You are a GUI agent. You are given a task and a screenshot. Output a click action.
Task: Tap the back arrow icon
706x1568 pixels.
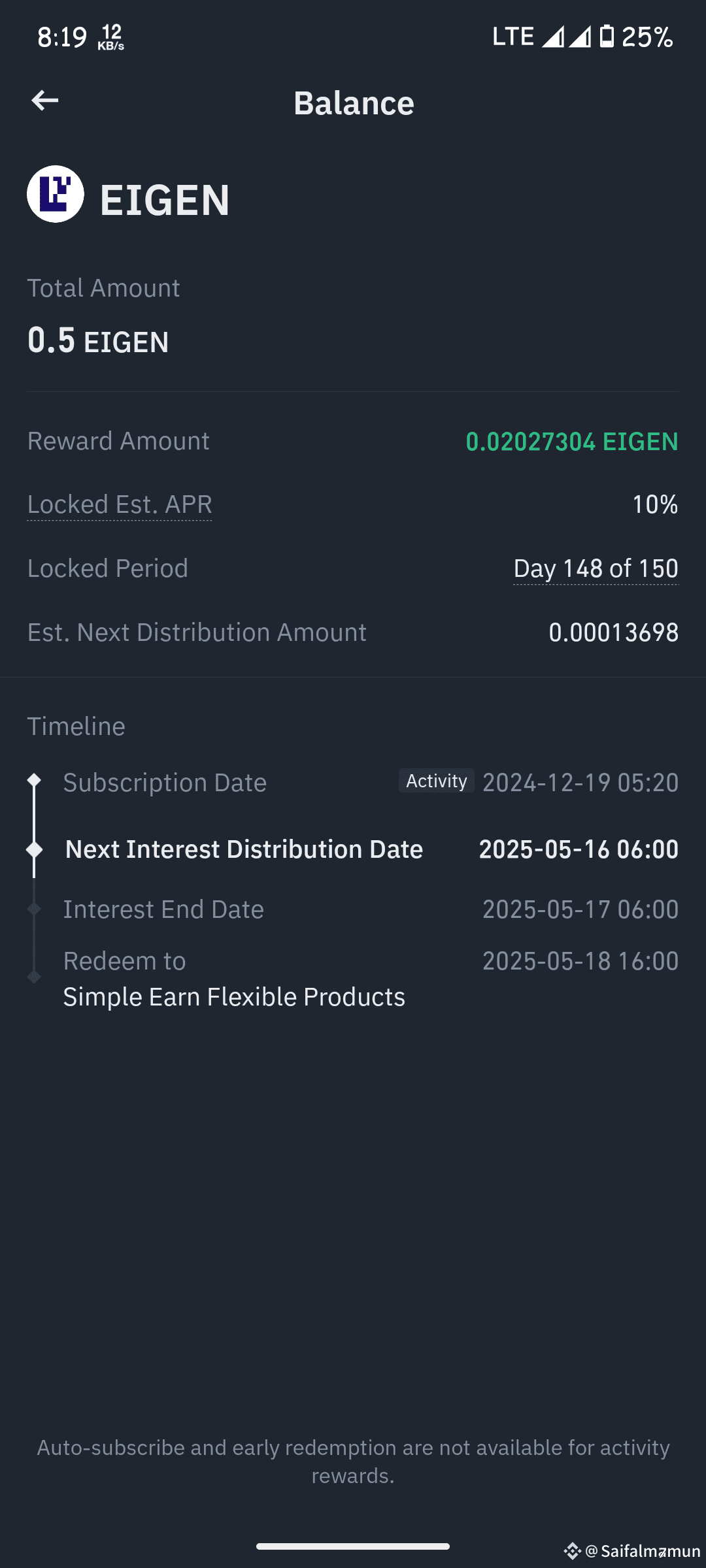44,101
